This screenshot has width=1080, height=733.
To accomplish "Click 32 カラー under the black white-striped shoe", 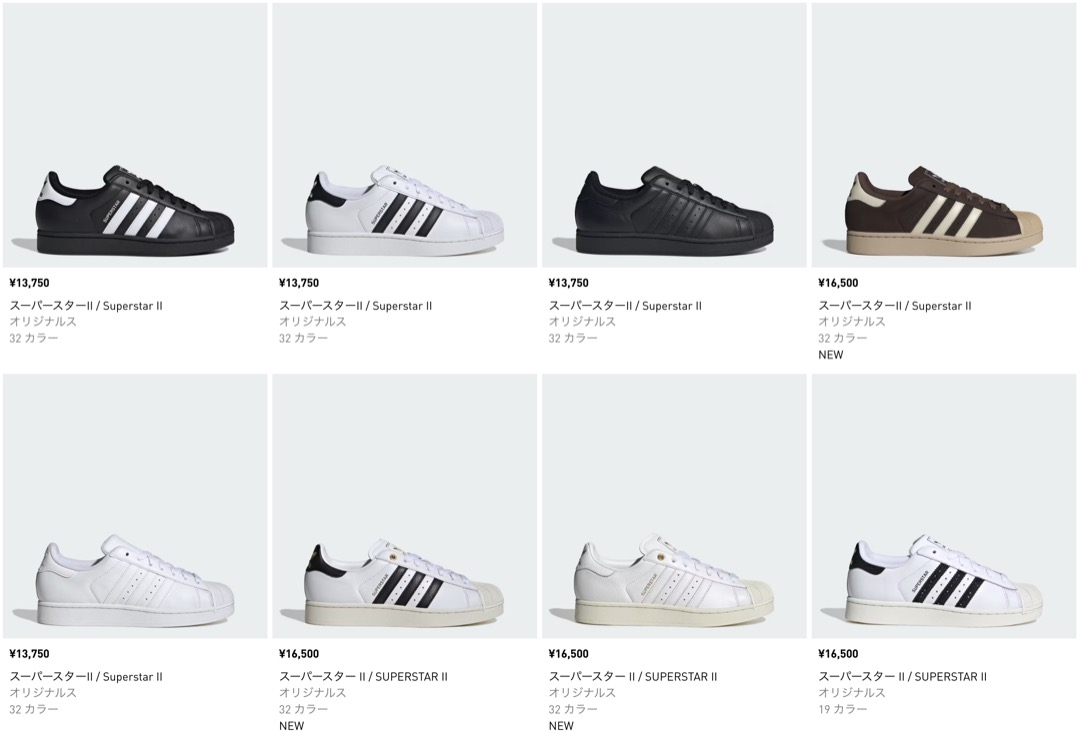I will click(34, 338).
